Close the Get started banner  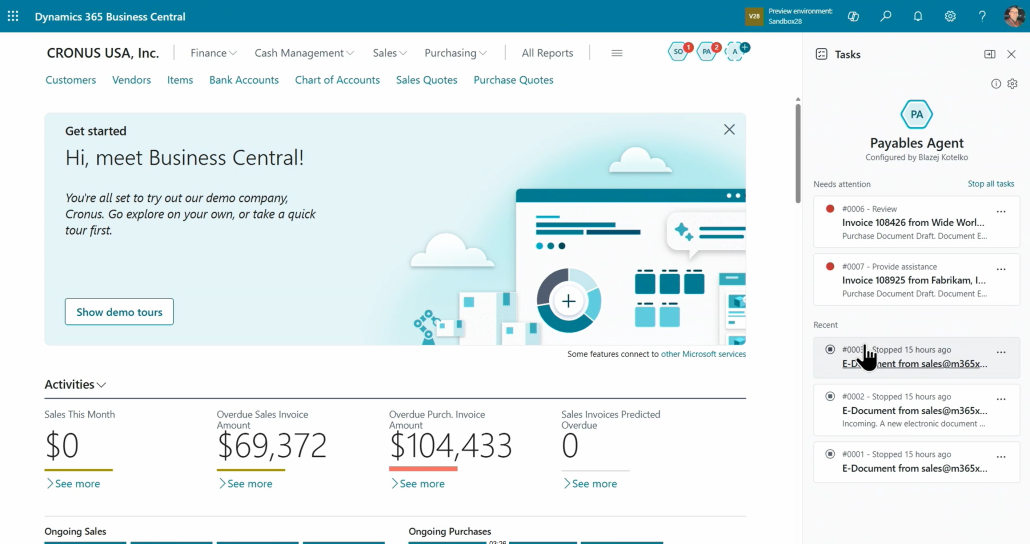[x=729, y=129]
